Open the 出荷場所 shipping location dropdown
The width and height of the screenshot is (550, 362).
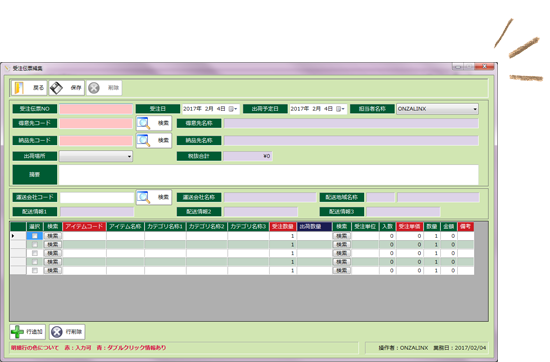click(x=129, y=156)
